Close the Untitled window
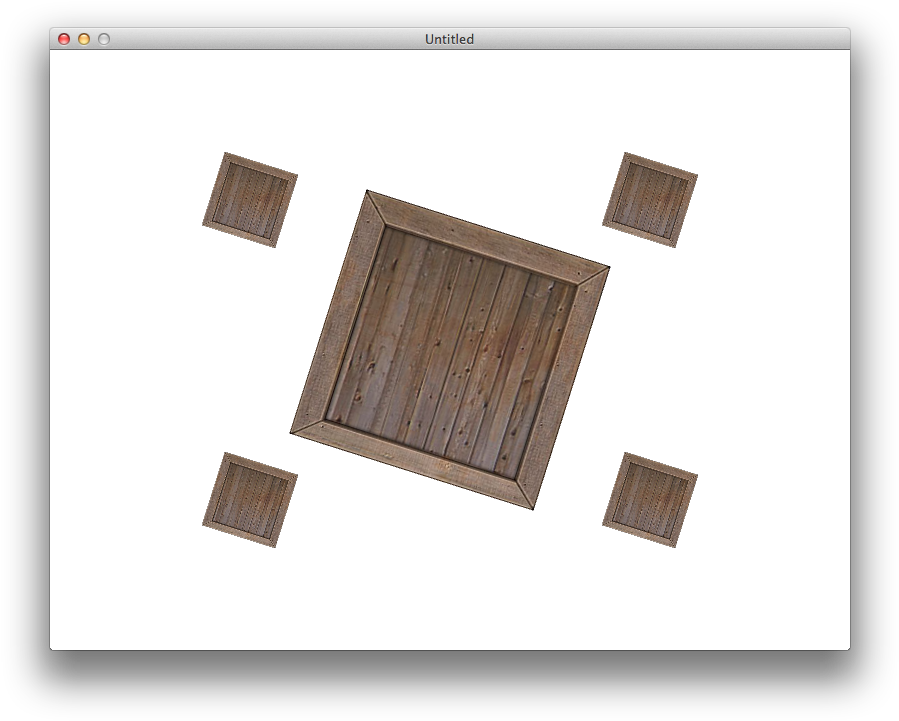The width and height of the screenshot is (899, 721). point(63,39)
